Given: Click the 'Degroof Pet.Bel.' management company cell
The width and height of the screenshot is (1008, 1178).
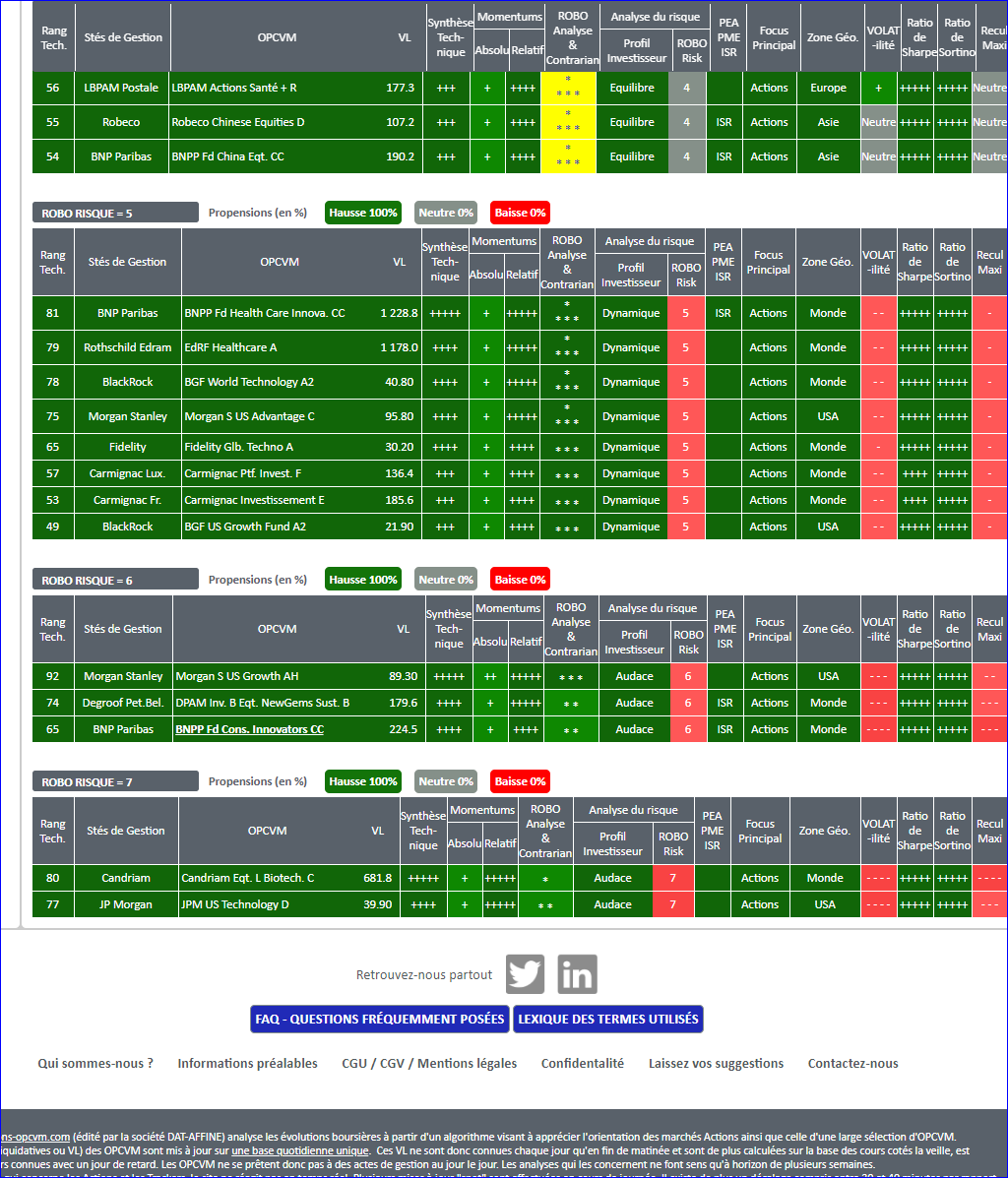Looking at the screenshot, I should pyautogui.click(x=122, y=704).
